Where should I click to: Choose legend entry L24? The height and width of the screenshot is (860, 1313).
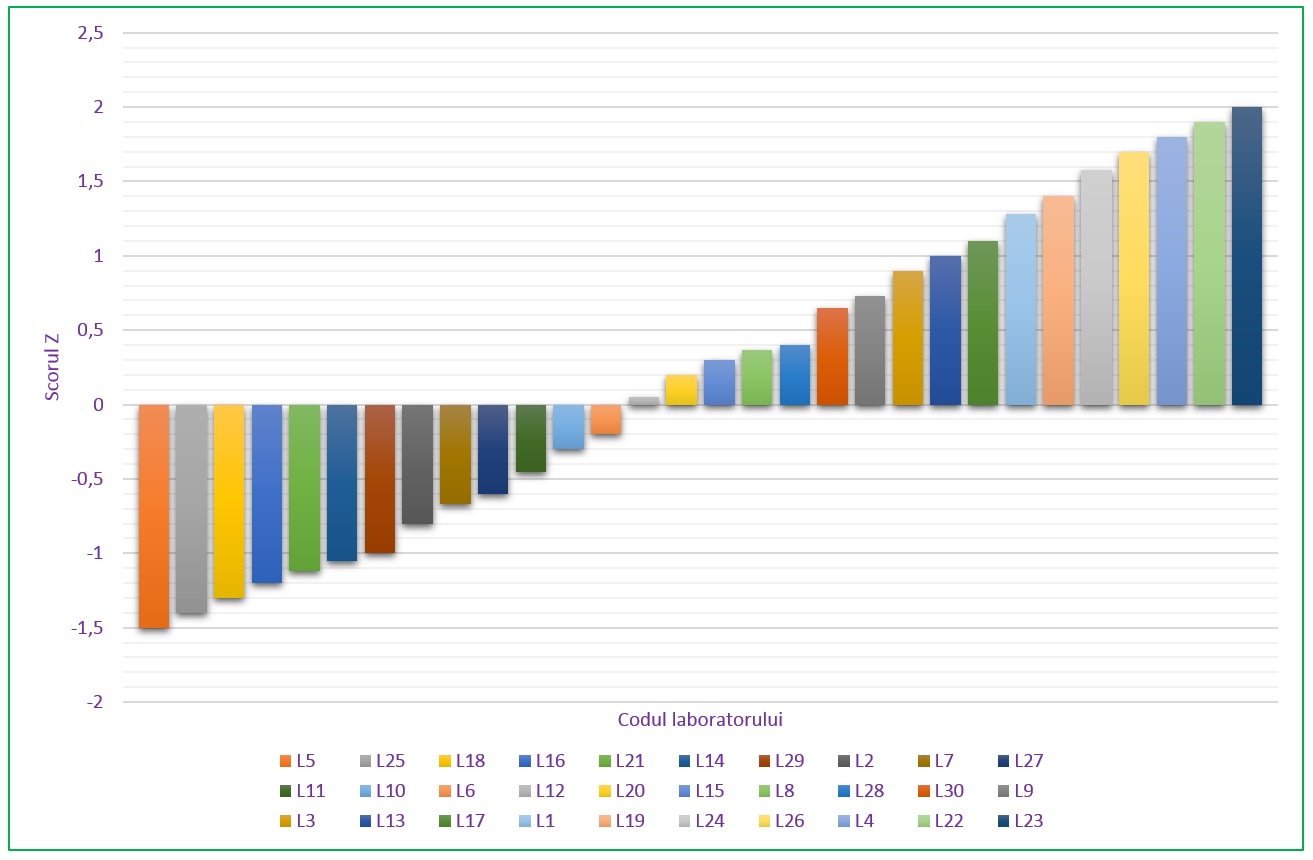coord(702,822)
